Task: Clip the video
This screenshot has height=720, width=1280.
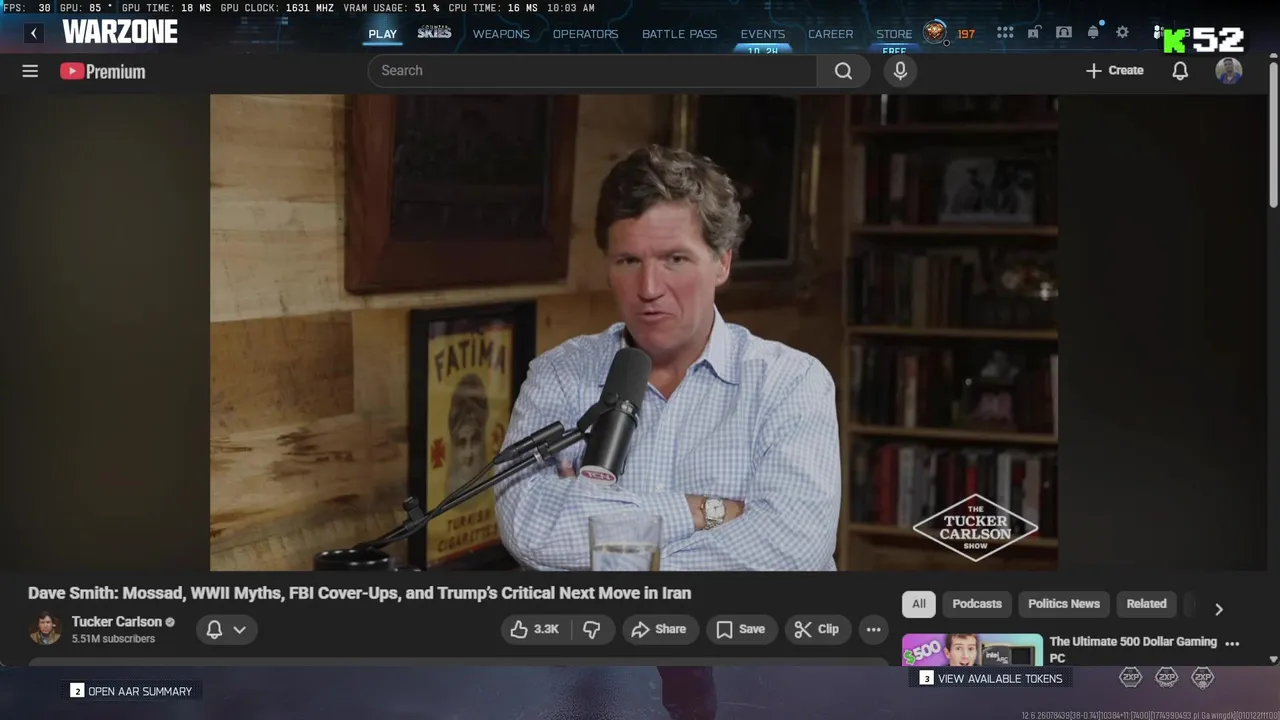Action: (817, 629)
